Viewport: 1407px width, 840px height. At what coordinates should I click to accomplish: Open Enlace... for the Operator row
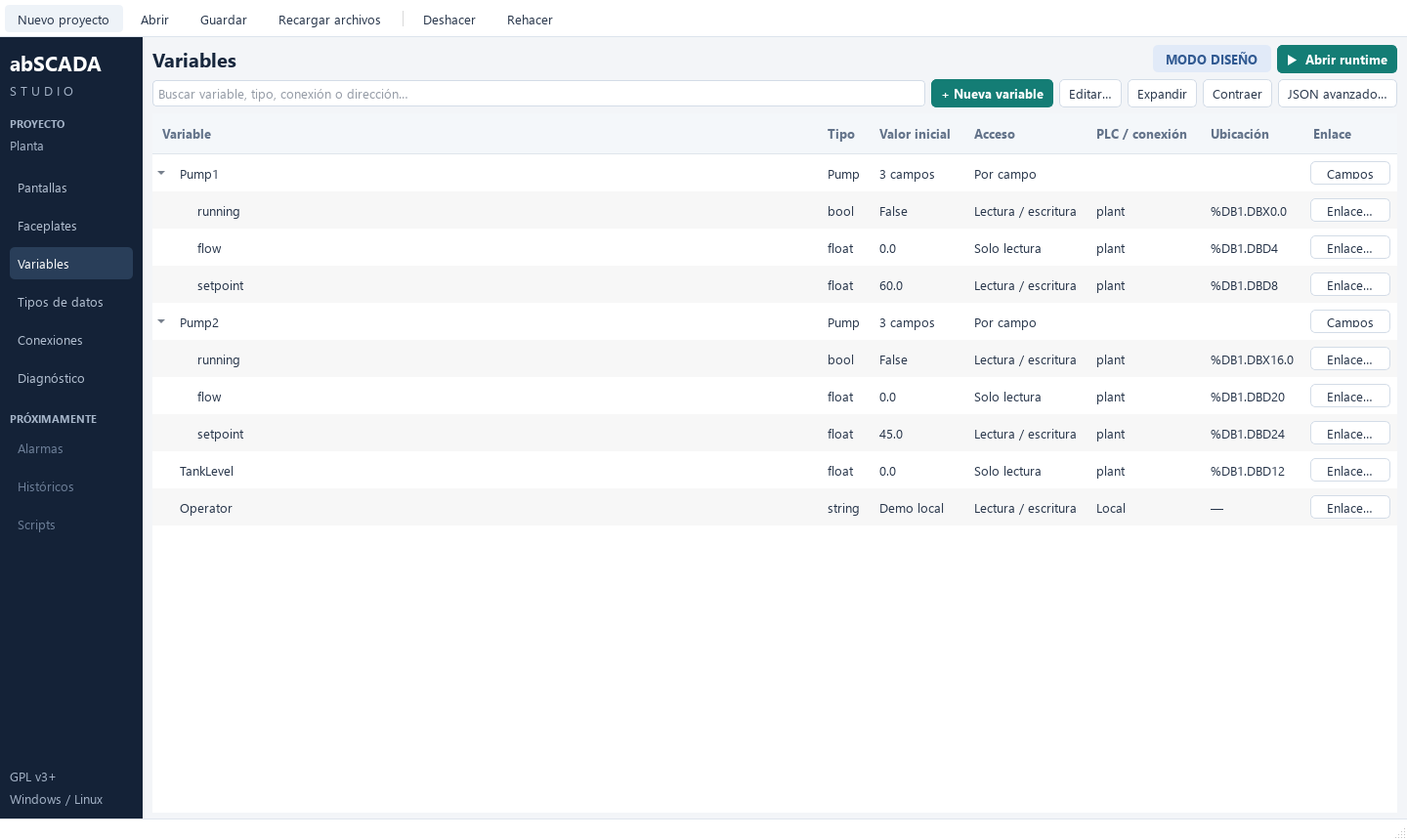coord(1350,508)
